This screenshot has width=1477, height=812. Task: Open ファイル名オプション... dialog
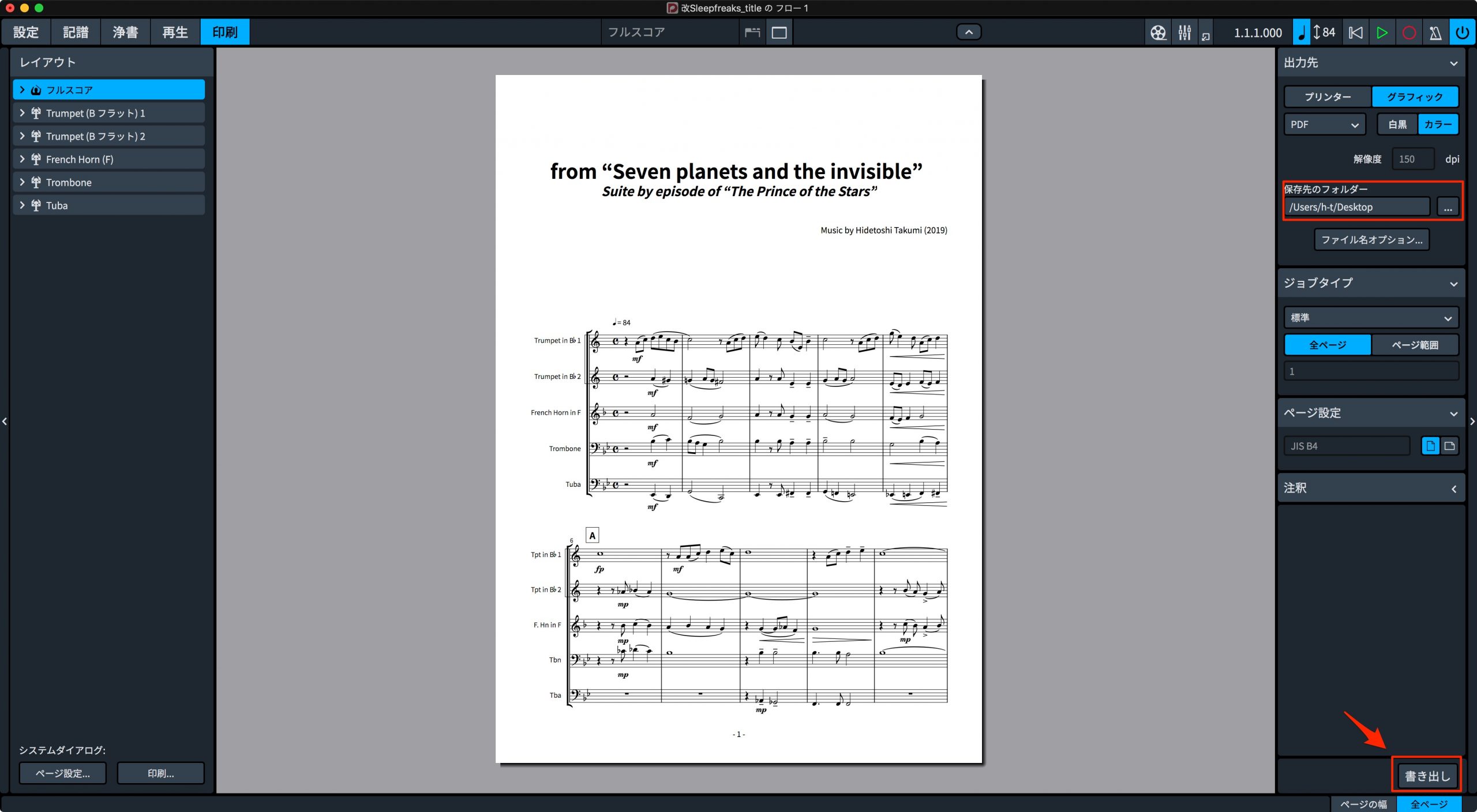1371,239
